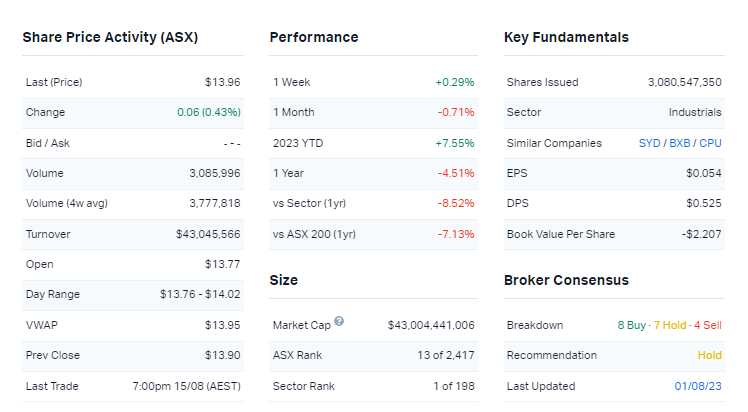Image resolution: width=748 pixels, height=412 pixels.
Task: Click the Share Price Activity (ASX) heading
Action: pos(110,37)
